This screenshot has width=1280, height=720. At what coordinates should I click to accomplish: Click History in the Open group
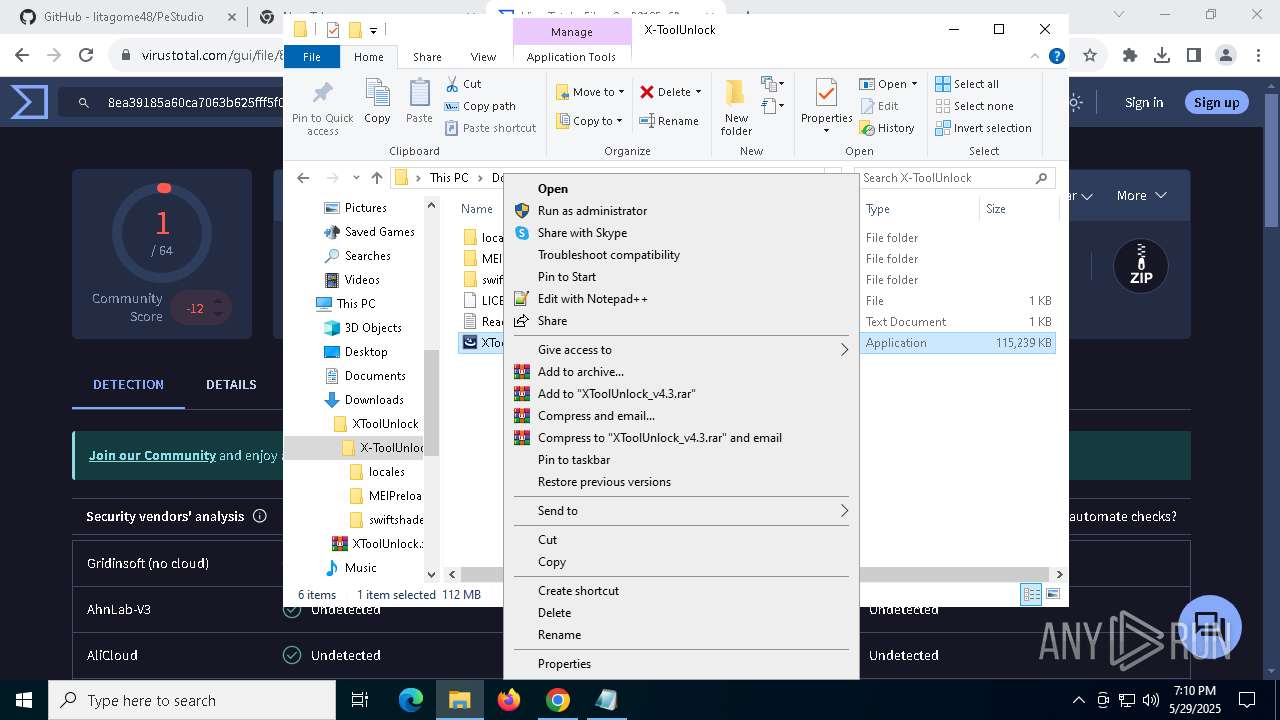887,128
